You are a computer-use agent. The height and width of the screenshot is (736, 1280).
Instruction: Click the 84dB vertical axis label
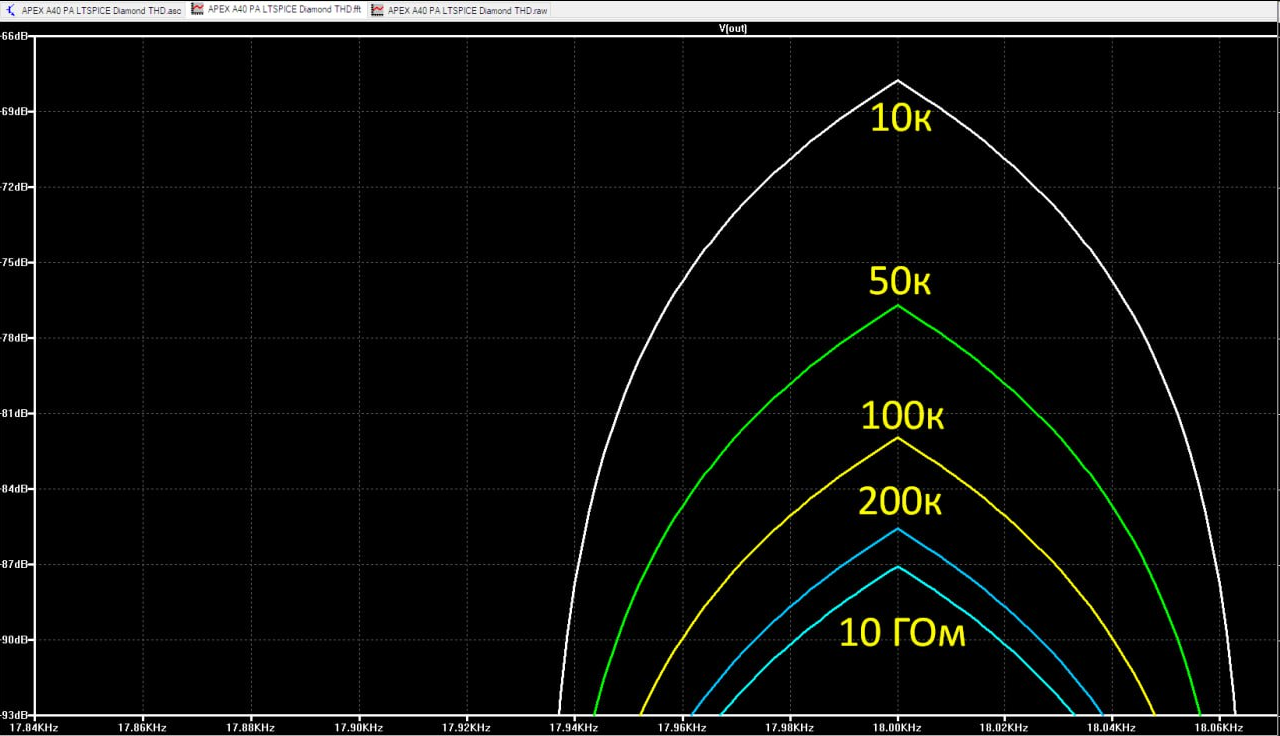(x=14, y=489)
